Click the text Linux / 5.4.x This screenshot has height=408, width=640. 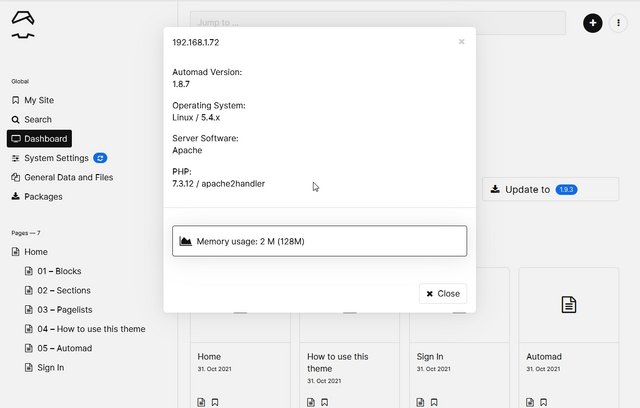[x=196, y=118]
